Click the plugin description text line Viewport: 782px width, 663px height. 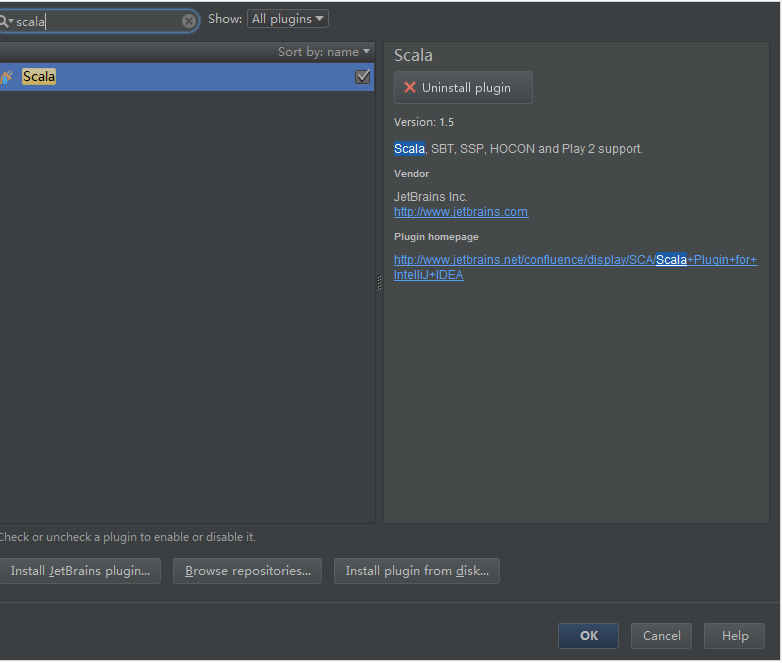518,149
